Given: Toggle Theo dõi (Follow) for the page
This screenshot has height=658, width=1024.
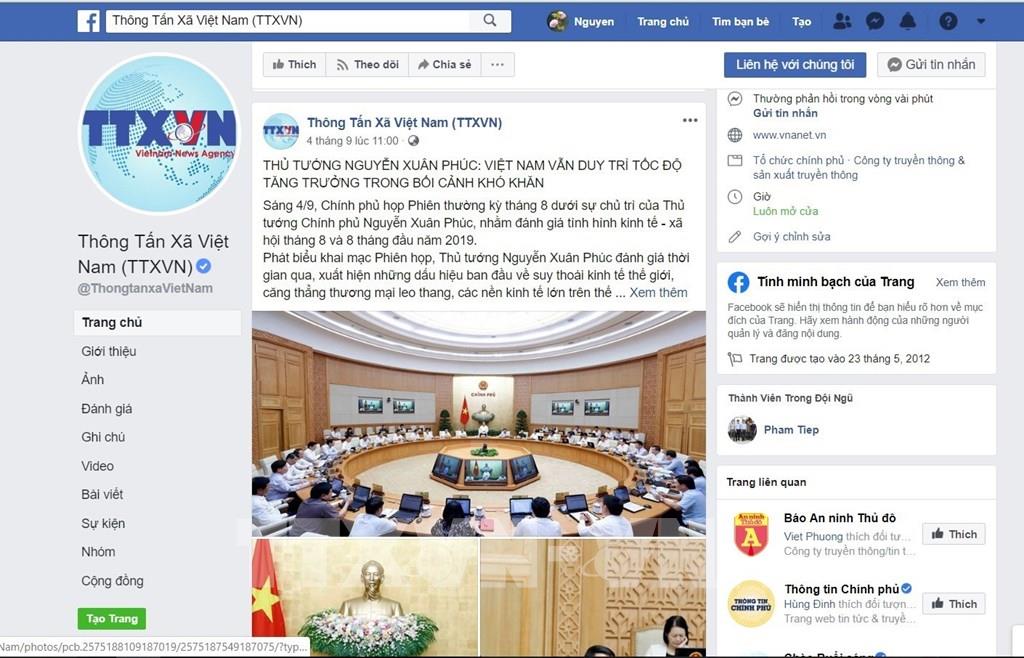Looking at the screenshot, I should pos(367,65).
